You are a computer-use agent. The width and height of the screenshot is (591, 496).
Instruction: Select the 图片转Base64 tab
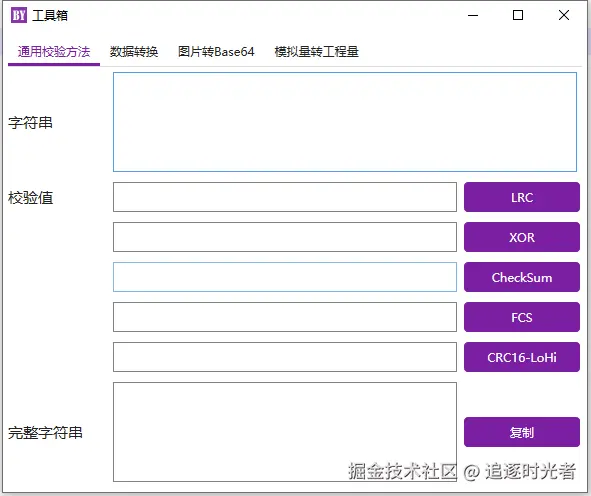click(216, 52)
